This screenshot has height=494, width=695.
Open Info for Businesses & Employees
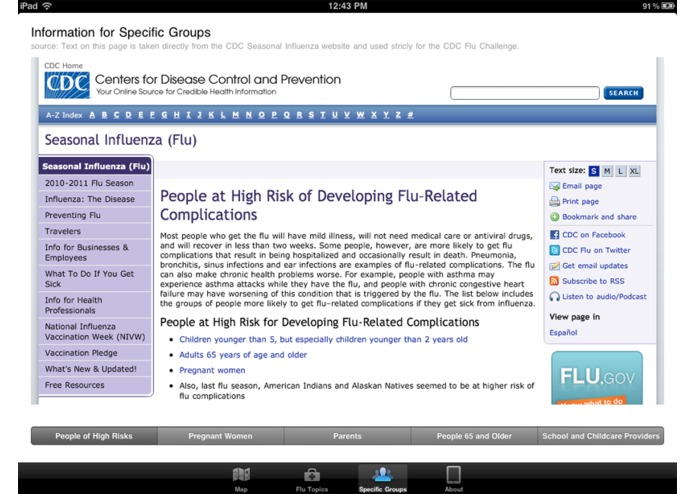pos(96,253)
